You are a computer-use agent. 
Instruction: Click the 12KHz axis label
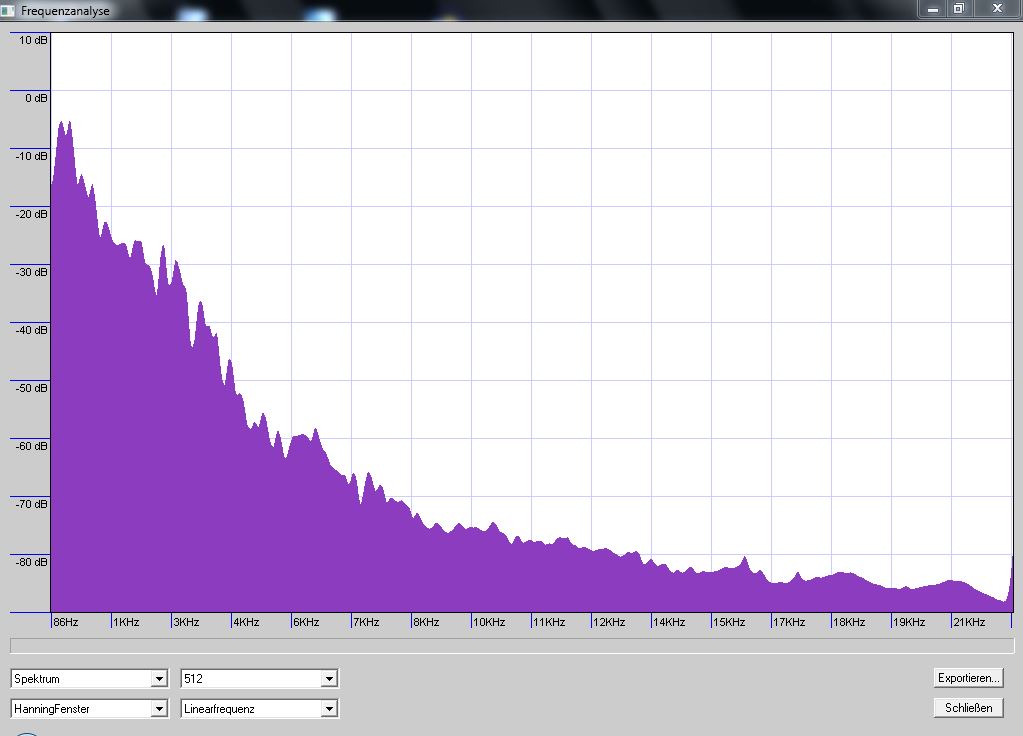(609, 622)
